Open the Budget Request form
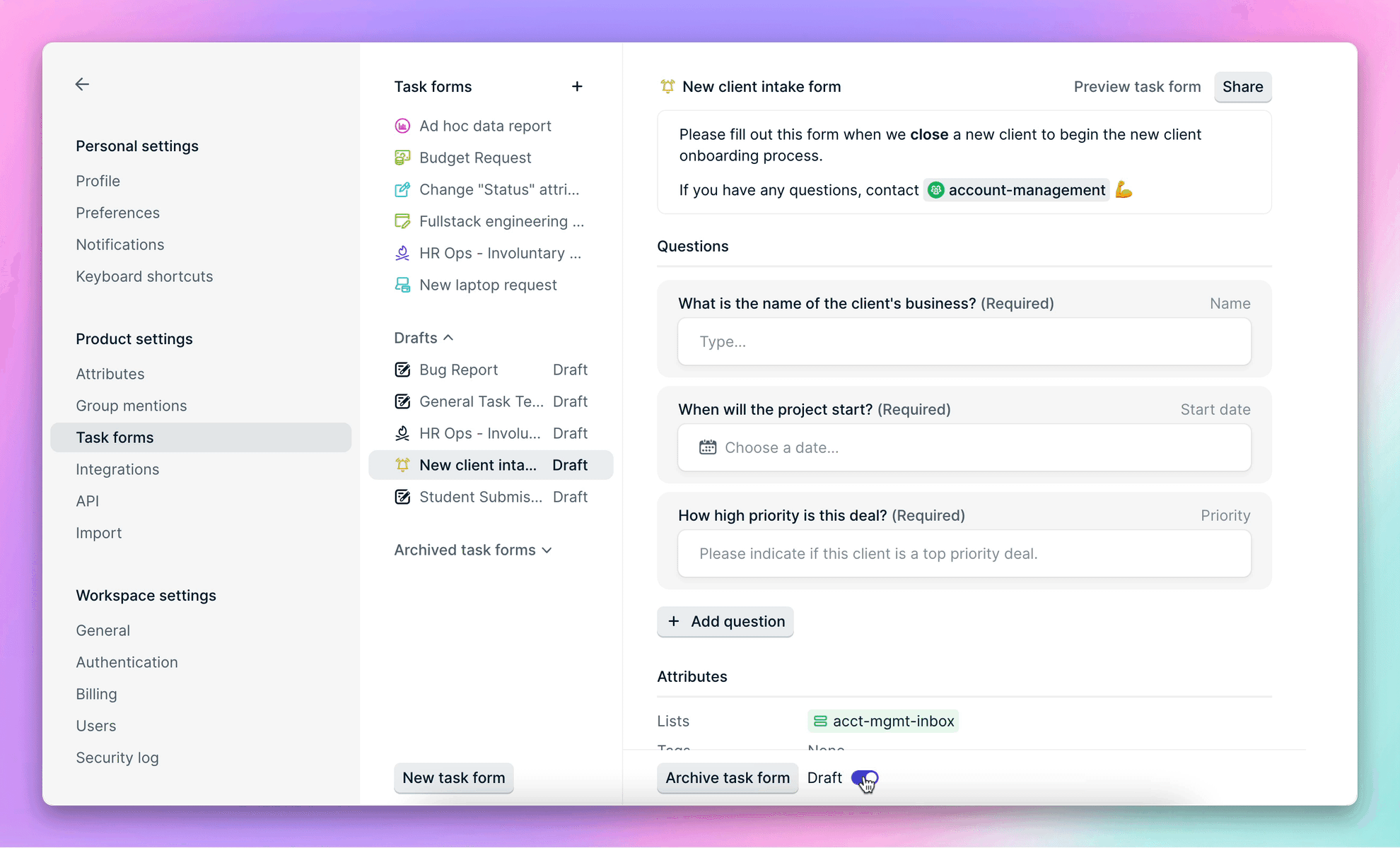Viewport: 1400px width, 848px height. click(491, 158)
